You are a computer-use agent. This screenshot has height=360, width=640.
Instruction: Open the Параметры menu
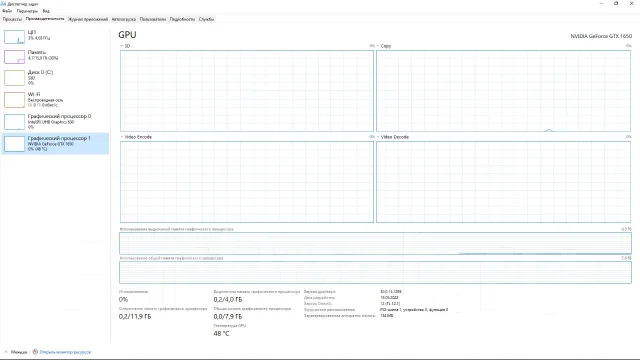tap(27, 11)
